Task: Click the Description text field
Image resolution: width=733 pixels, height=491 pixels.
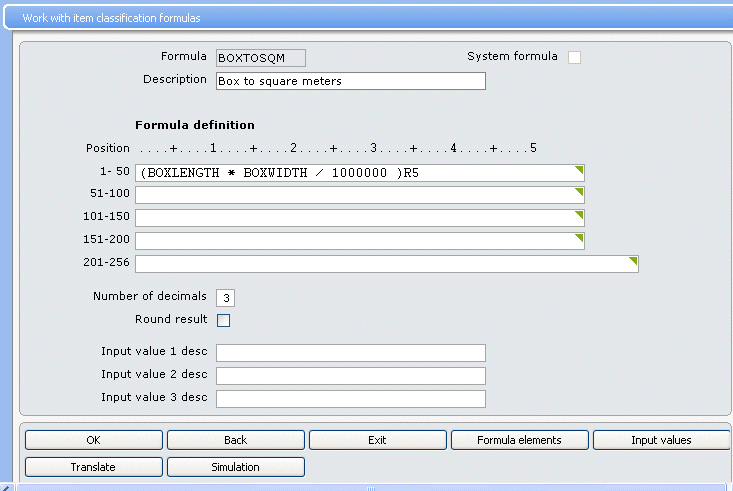Action: (350, 81)
